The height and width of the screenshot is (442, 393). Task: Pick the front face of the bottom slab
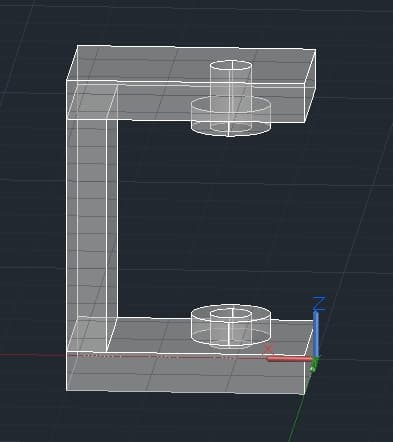pyautogui.click(x=185, y=373)
